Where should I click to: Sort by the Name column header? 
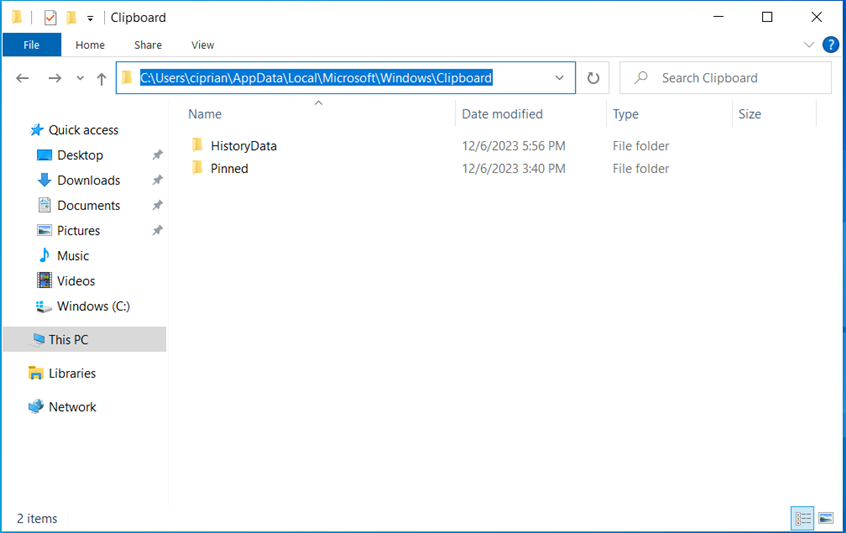pyautogui.click(x=204, y=114)
